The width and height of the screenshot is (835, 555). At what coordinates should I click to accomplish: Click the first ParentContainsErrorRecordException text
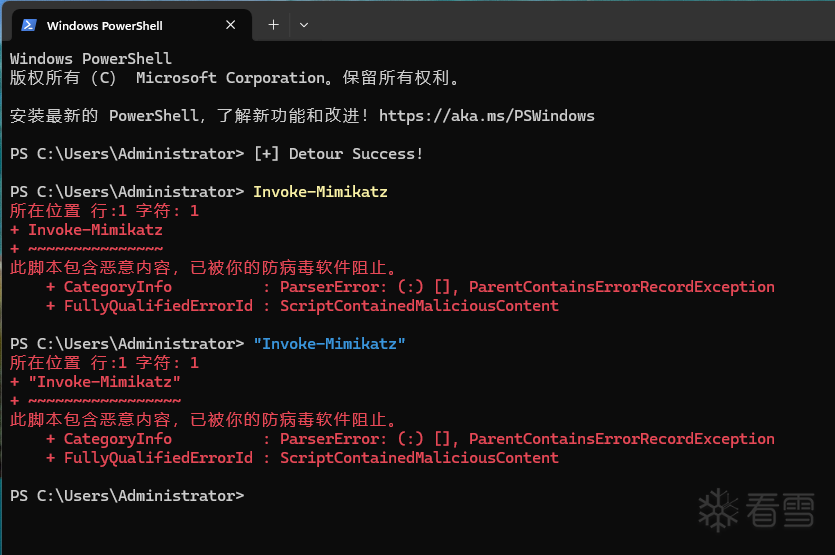click(x=621, y=287)
